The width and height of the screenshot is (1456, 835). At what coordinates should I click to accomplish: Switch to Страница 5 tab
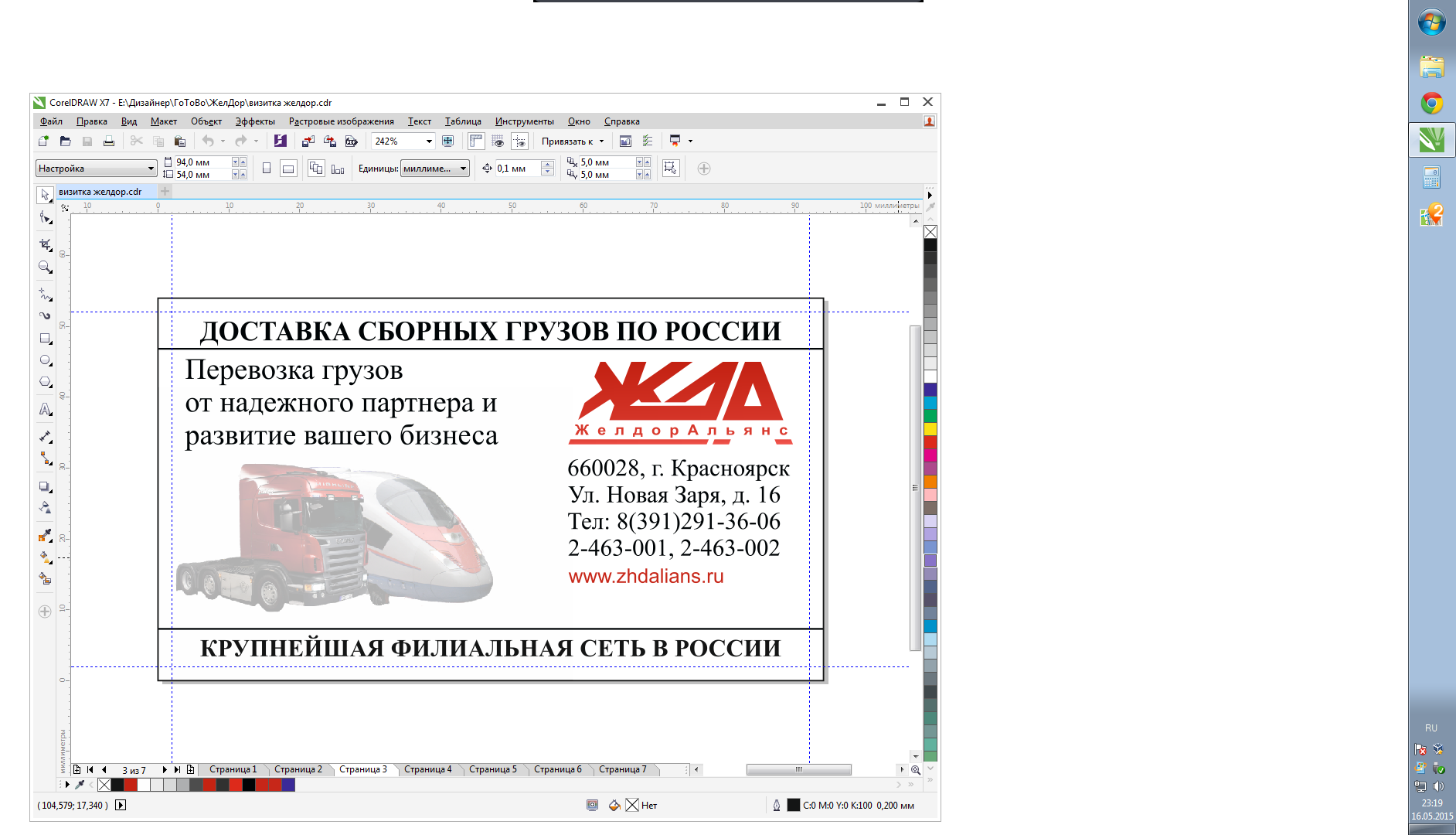pos(493,769)
